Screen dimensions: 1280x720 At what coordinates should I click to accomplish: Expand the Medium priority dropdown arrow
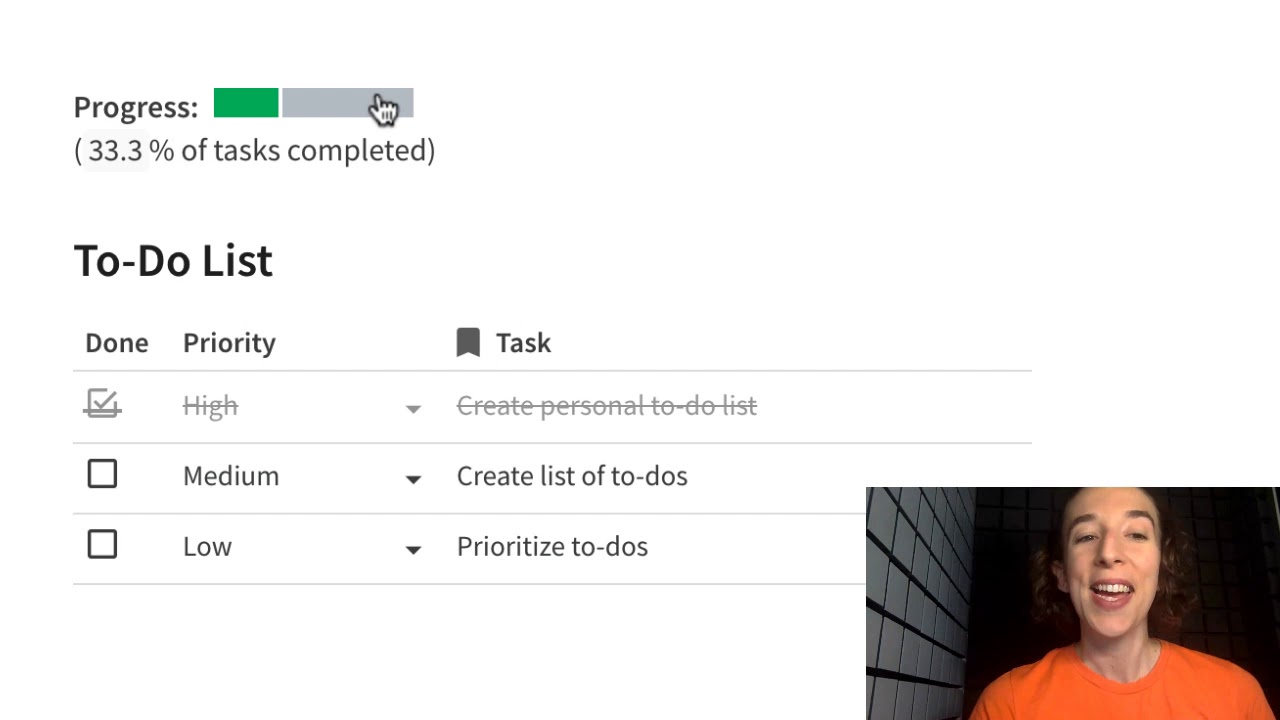pyautogui.click(x=413, y=479)
